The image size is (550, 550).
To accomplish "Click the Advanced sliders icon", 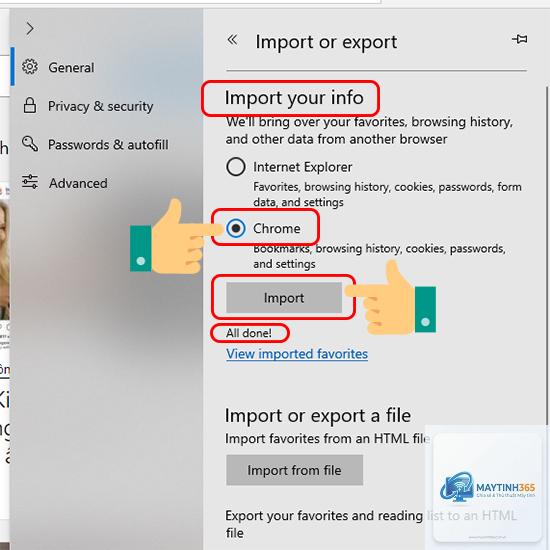I will 30,182.
